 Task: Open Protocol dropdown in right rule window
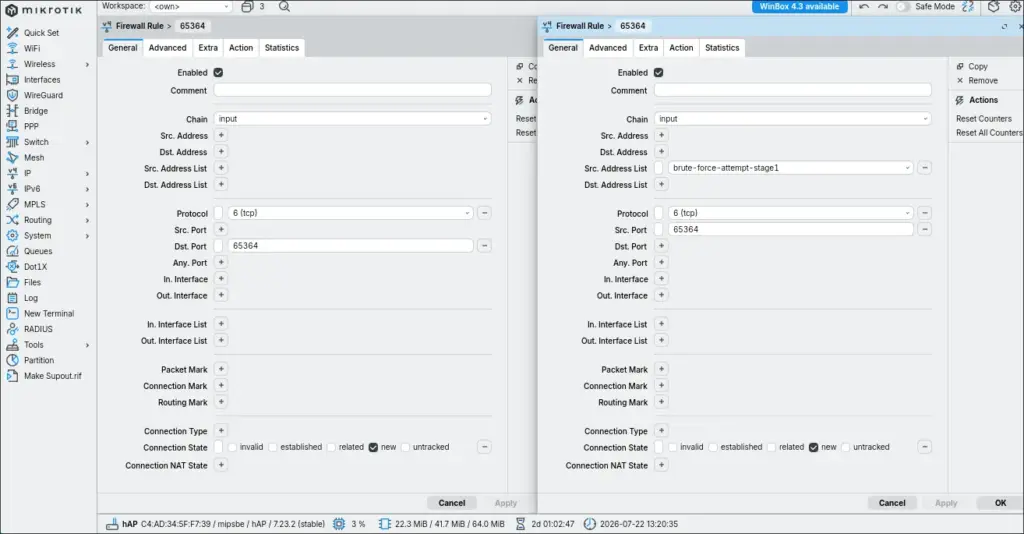[x=790, y=213]
